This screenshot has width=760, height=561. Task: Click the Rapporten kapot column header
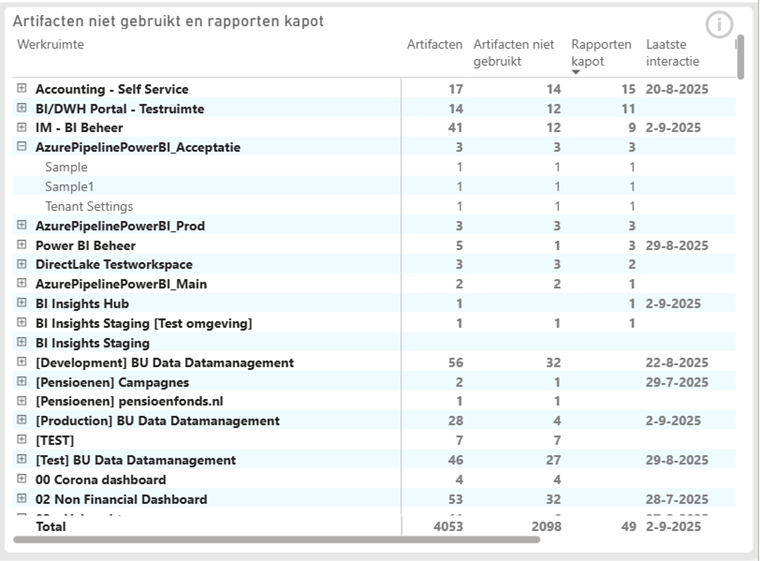[601, 52]
